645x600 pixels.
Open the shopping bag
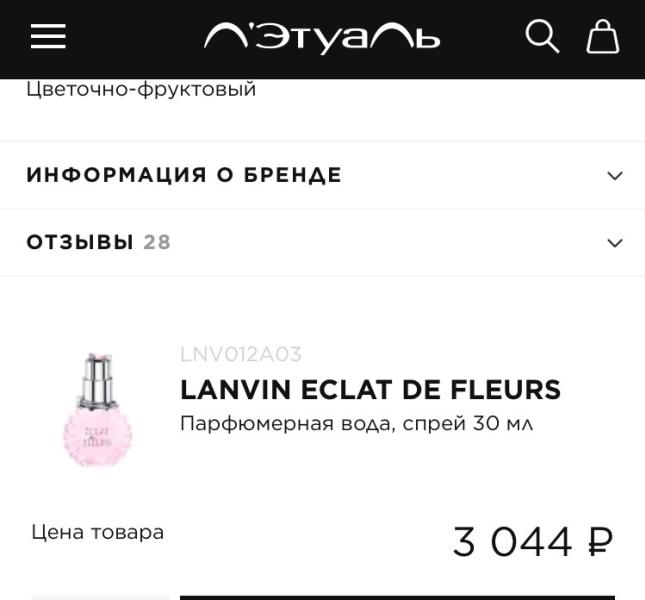[602, 37]
